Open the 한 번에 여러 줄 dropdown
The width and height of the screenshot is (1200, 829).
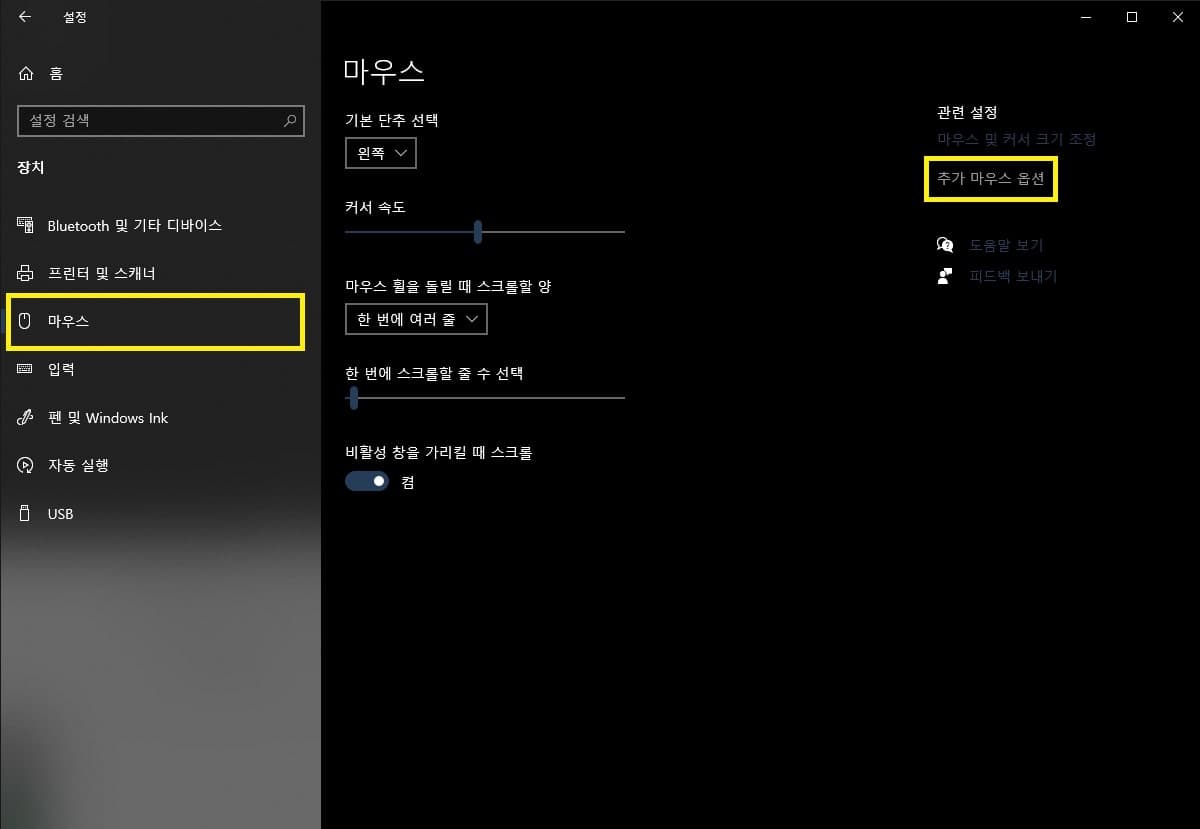416,319
